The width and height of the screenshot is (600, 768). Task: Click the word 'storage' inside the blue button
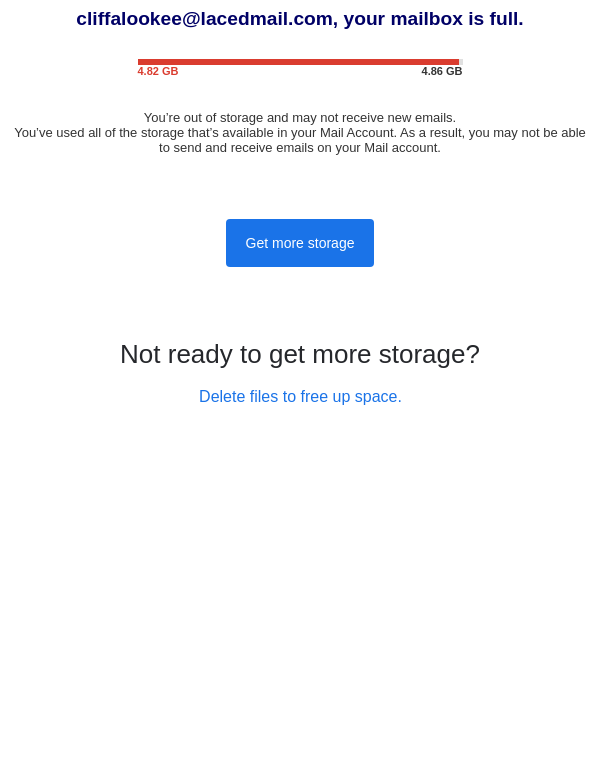click(331, 243)
